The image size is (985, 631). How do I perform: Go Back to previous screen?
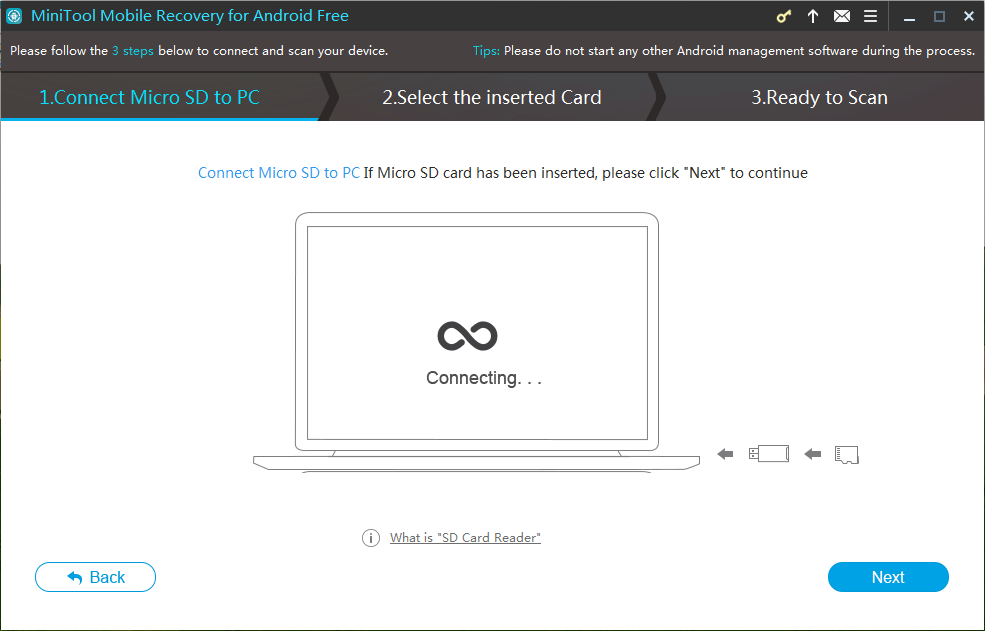click(95, 577)
